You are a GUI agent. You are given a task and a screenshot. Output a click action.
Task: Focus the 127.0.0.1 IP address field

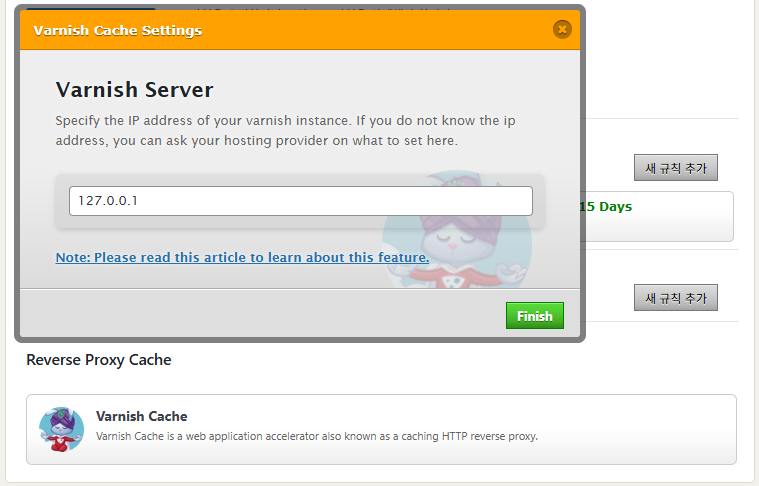300,201
